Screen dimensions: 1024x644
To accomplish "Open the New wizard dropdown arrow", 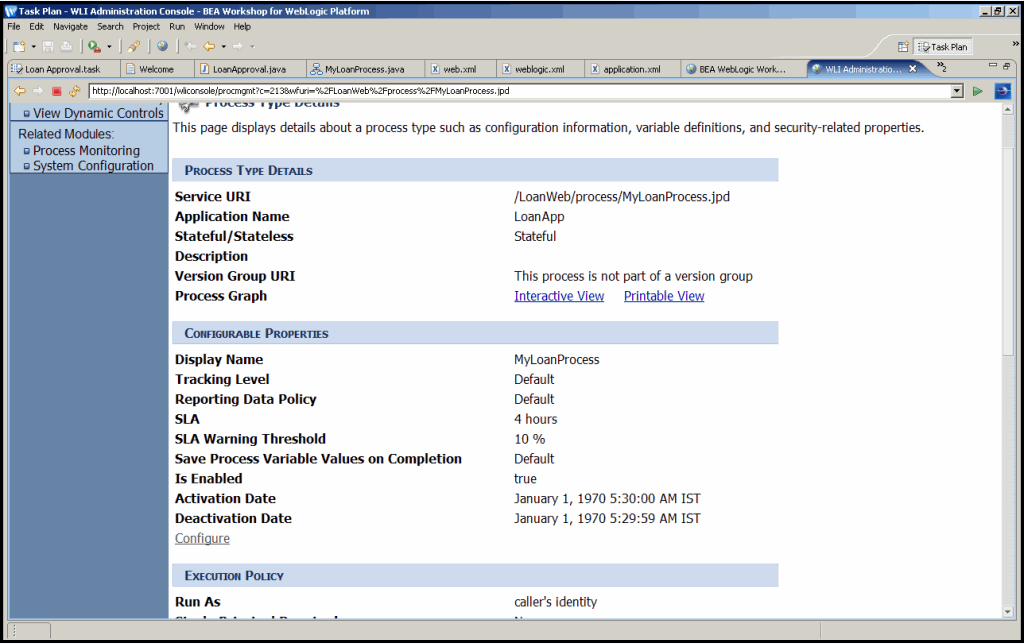I will [x=33, y=47].
